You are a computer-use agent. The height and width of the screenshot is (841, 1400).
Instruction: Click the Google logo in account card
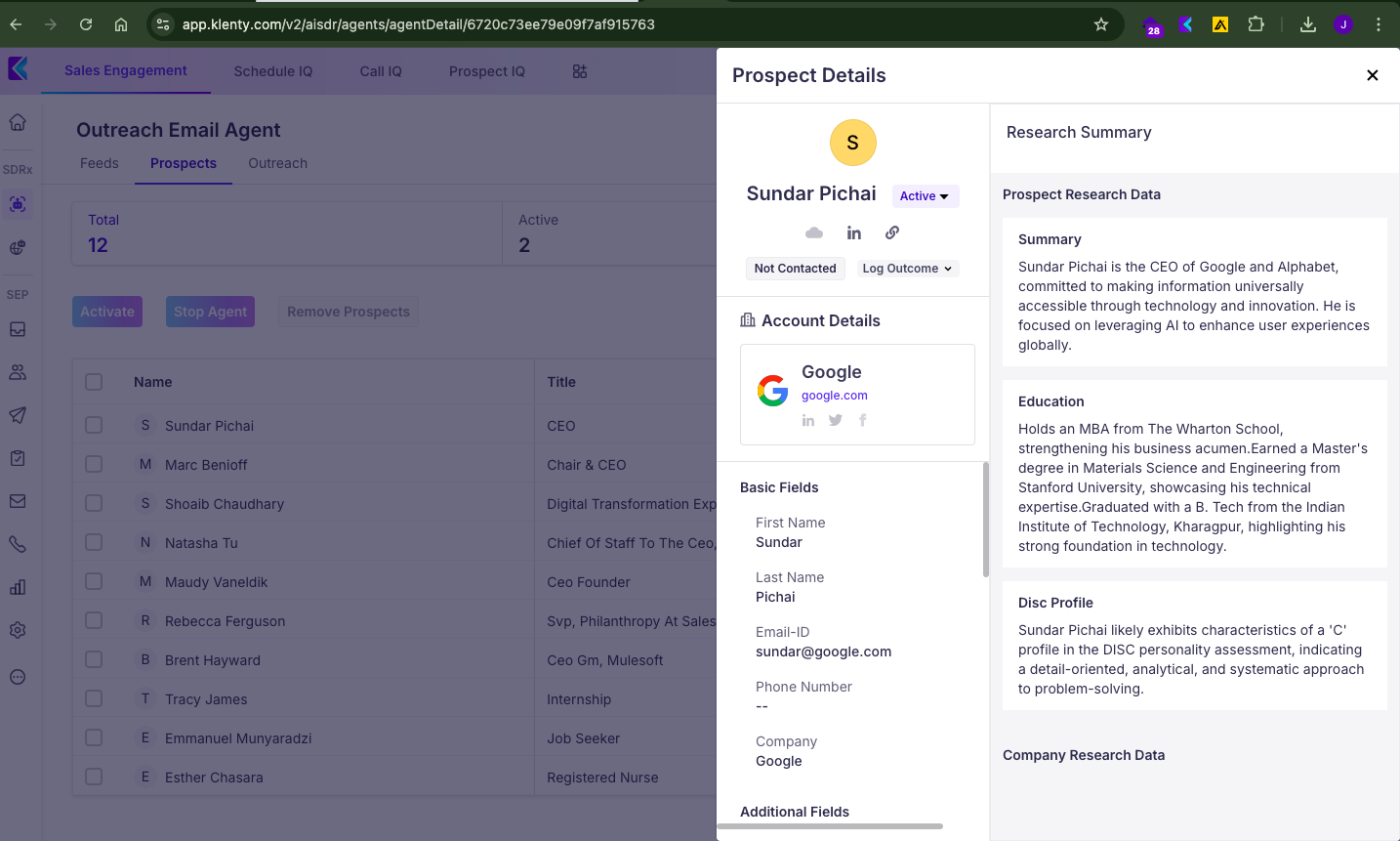[x=773, y=391]
